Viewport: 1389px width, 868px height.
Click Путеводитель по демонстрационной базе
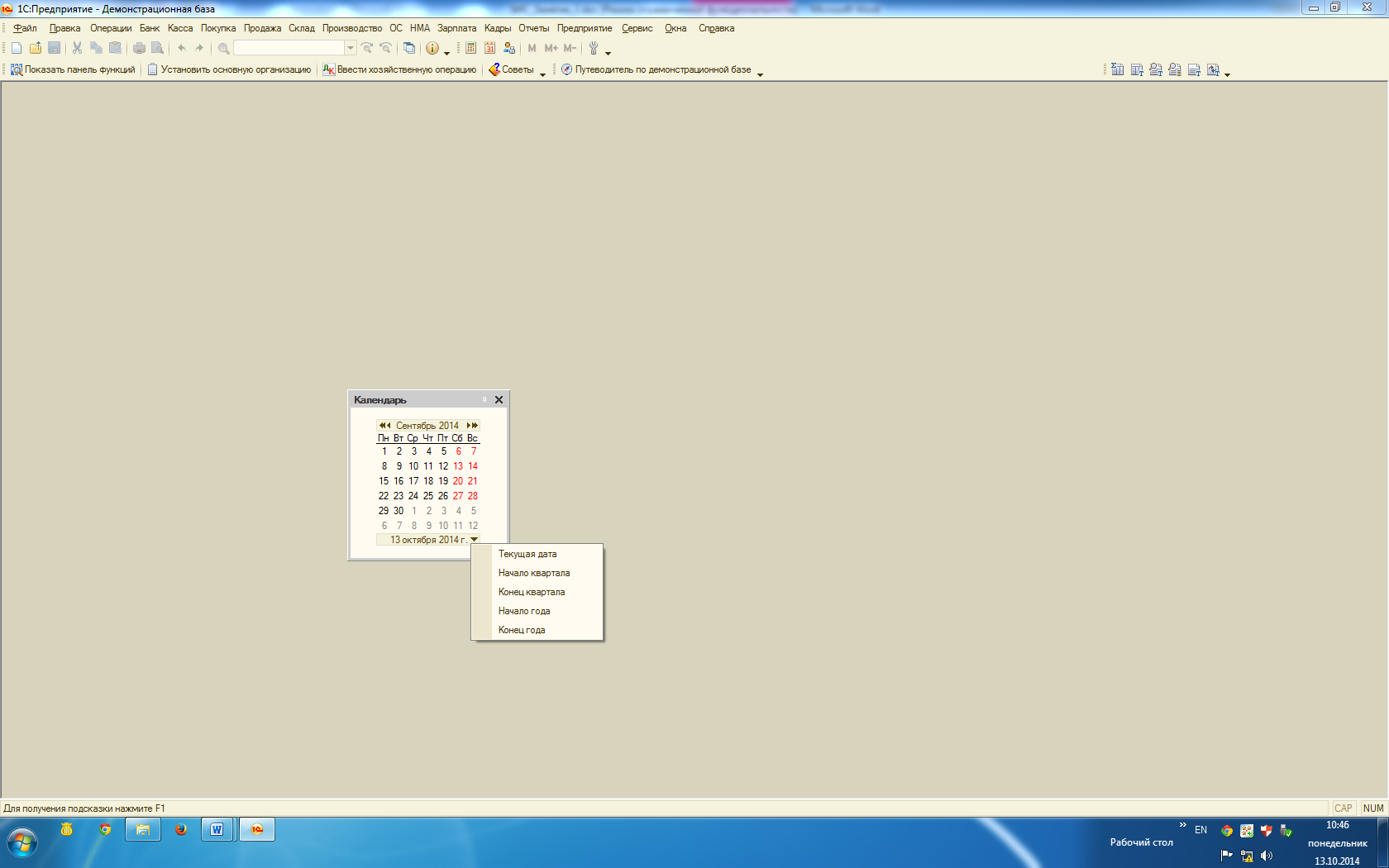(x=656, y=69)
